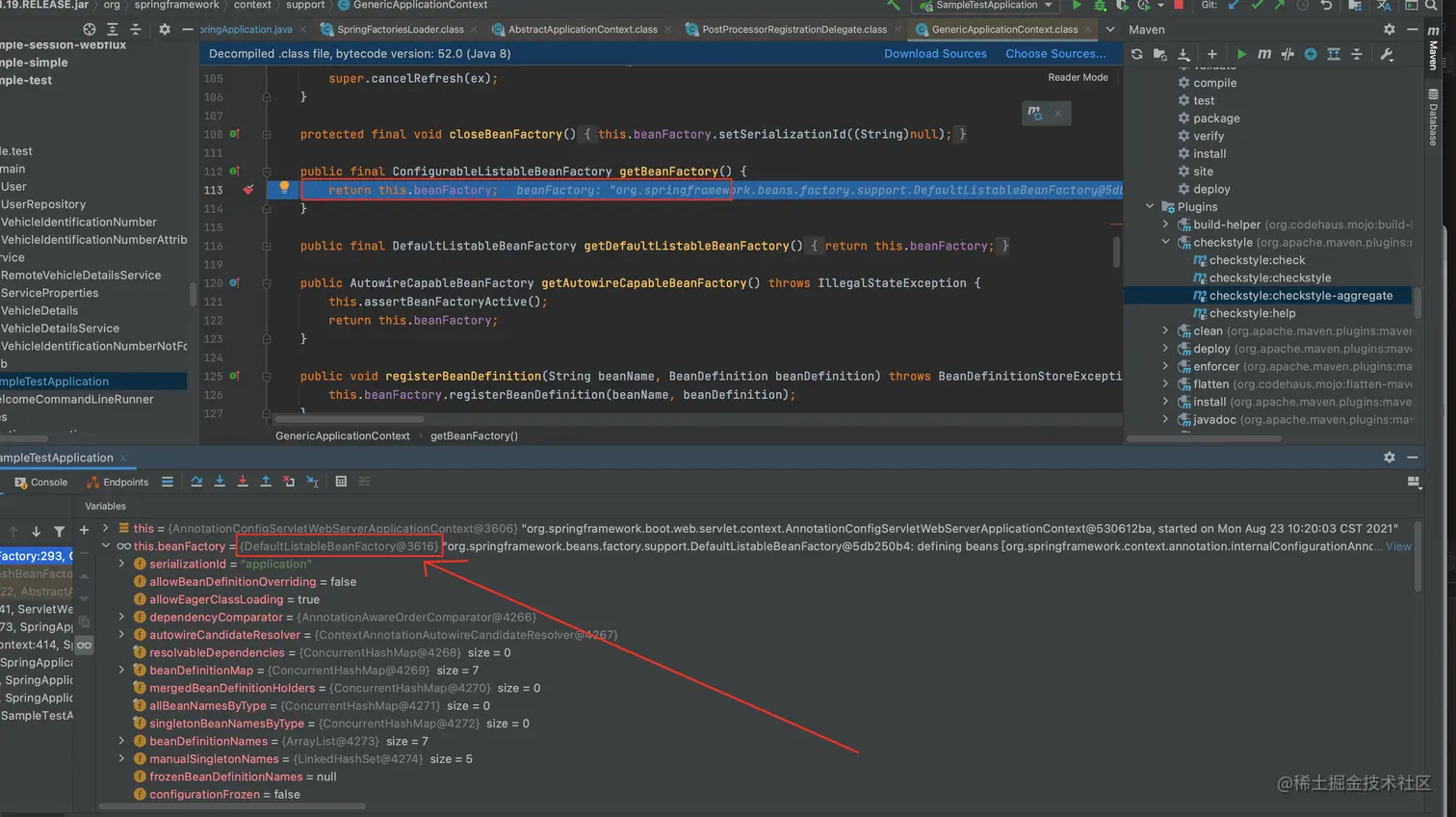Show quick-fix lightbulb on line 113

coord(284,188)
